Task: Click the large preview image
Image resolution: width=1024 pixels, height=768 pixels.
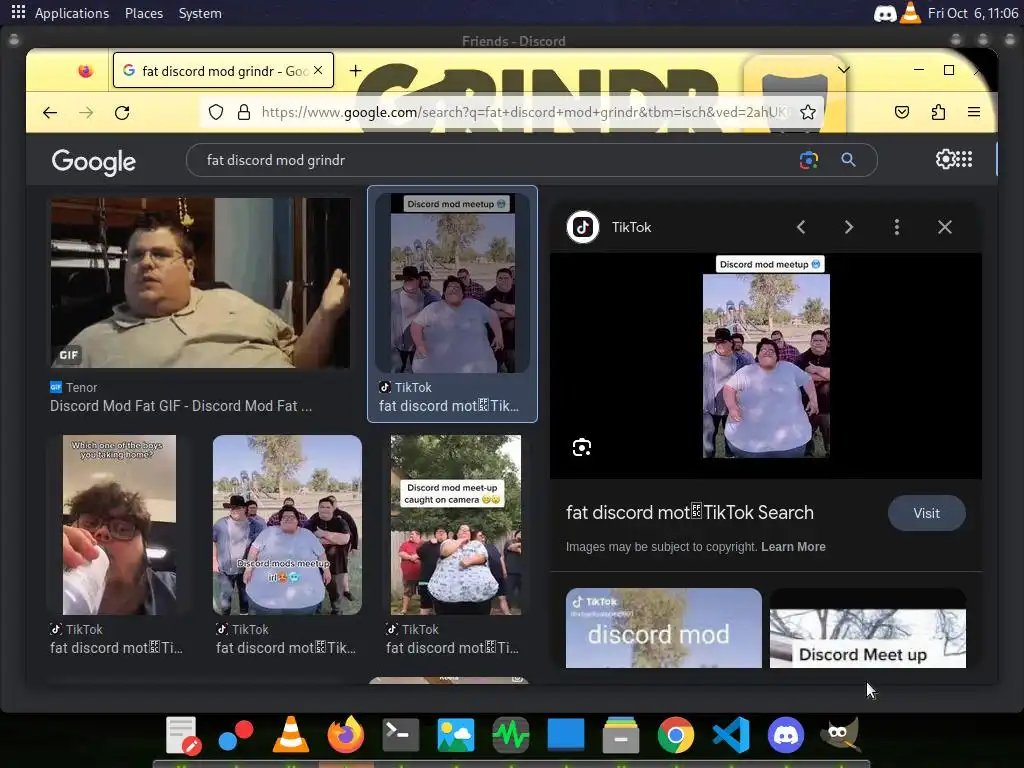Action: [x=766, y=357]
